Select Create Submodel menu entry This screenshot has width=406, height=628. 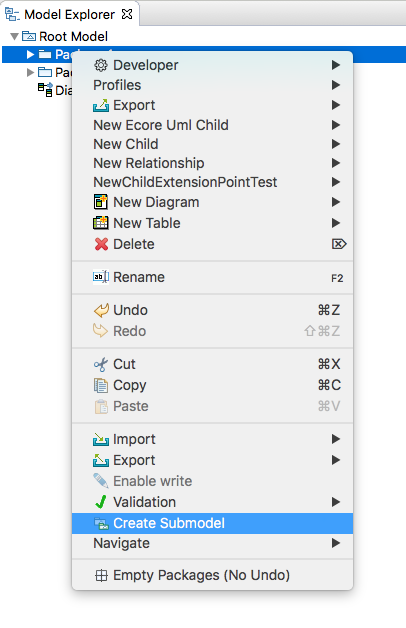pyautogui.click(x=212, y=523)
